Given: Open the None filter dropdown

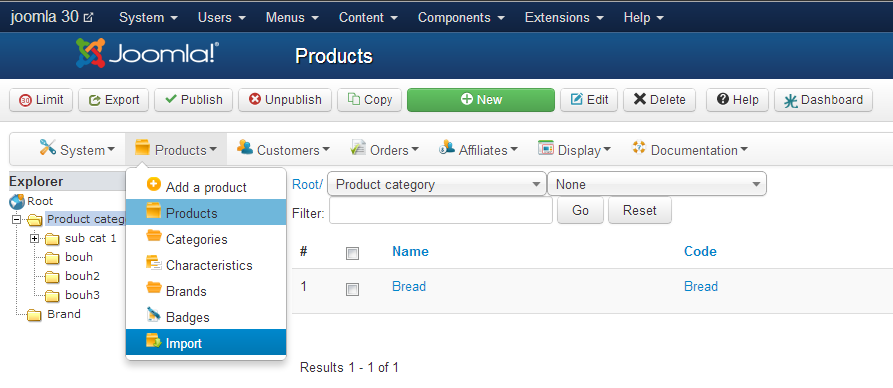Looking at the screenshot, I should pos(657,185).
